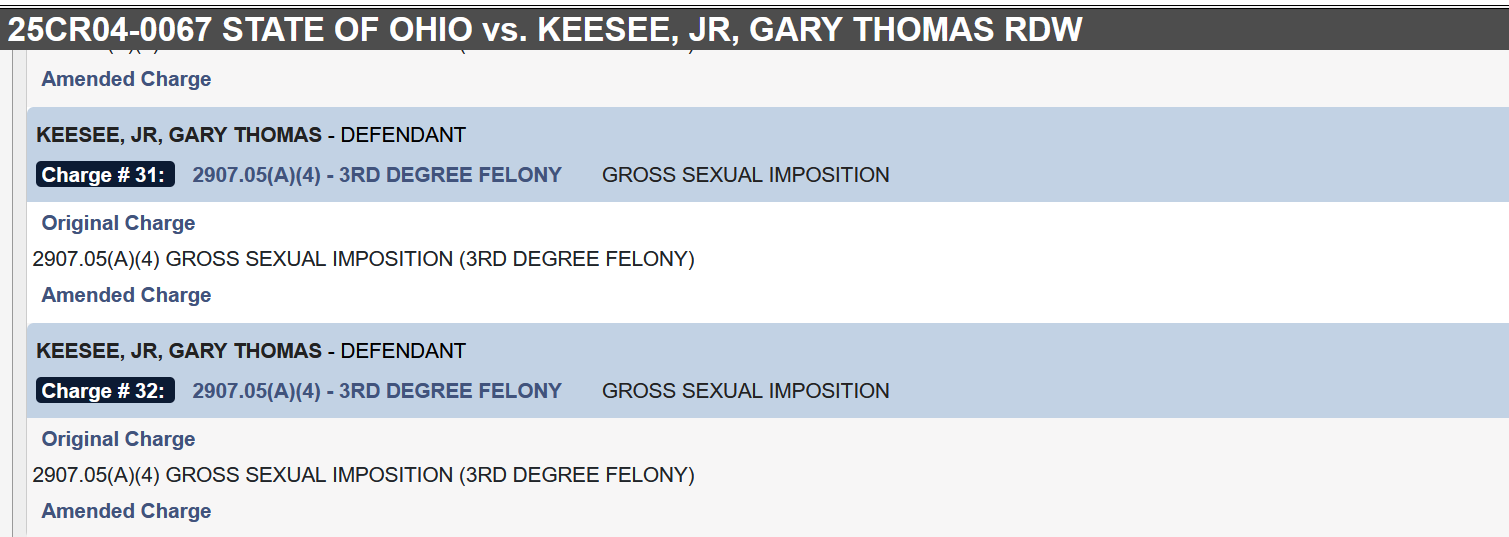Open the Amended Charge label above Charge 31
This screenshot has width=1509, height=537.
126,79
